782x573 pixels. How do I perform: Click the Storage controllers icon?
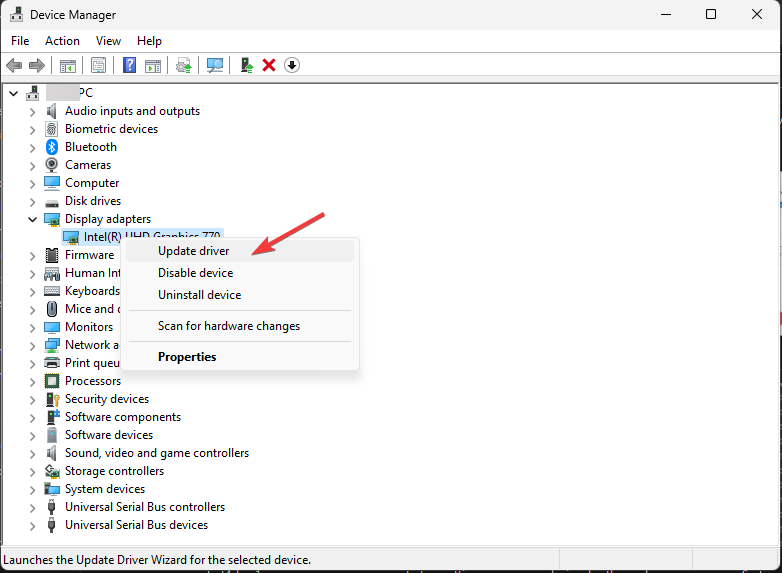52,471
